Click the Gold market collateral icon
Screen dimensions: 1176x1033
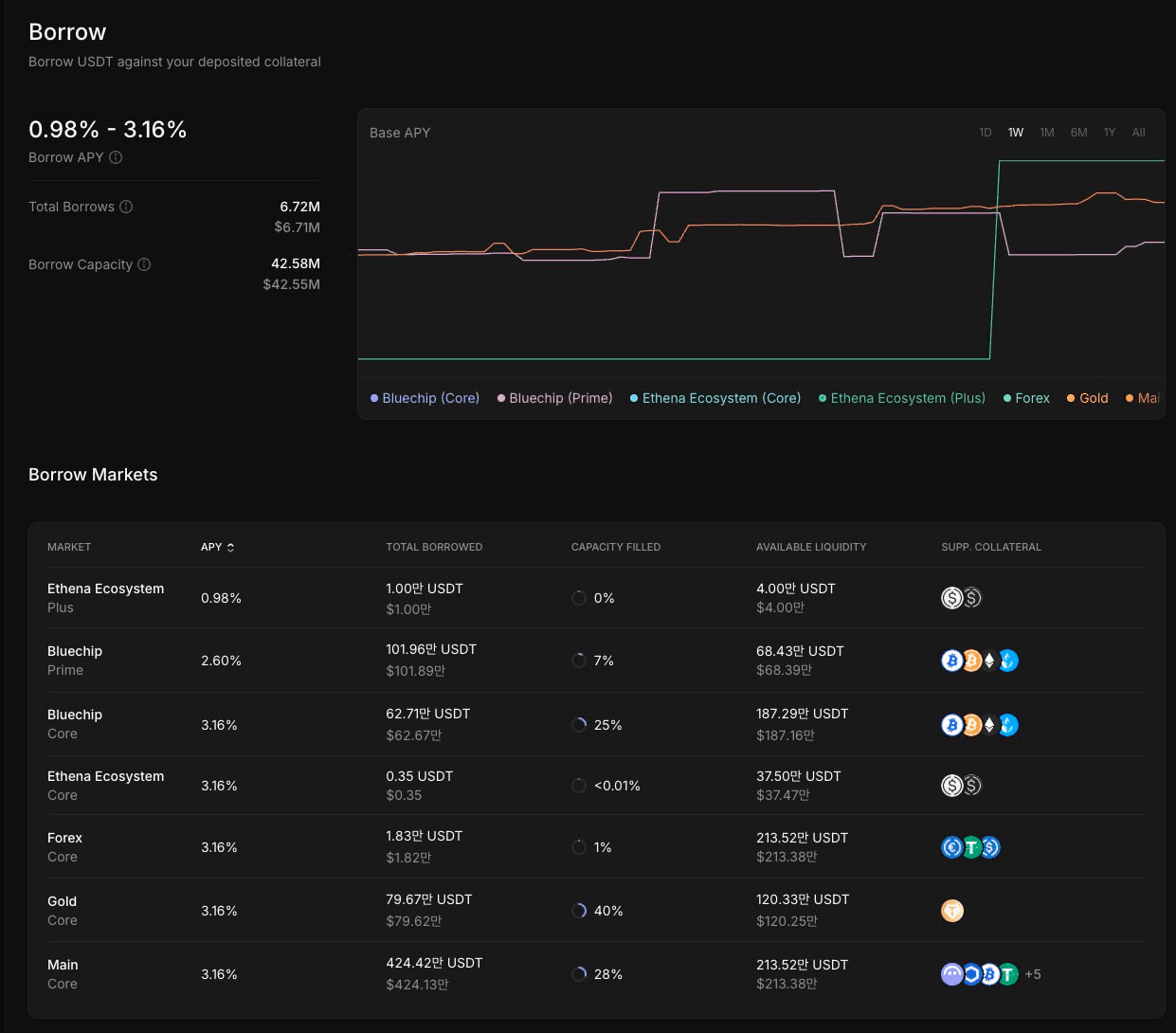point(952,911)
